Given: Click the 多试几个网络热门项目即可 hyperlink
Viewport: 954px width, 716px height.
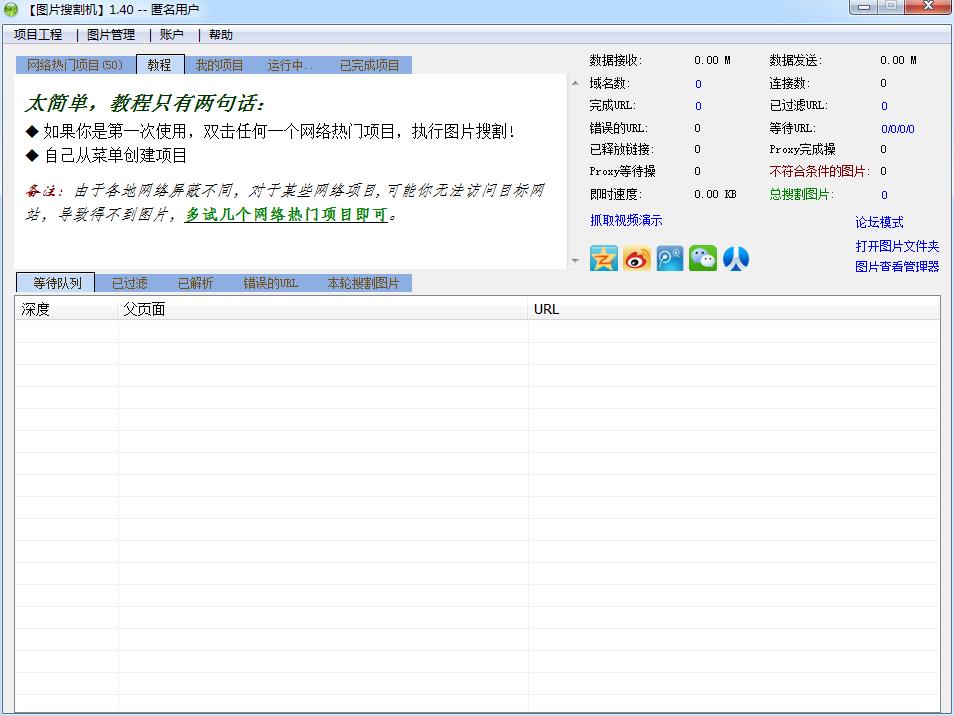Looking at the screenshot, I should coord(286,215).
